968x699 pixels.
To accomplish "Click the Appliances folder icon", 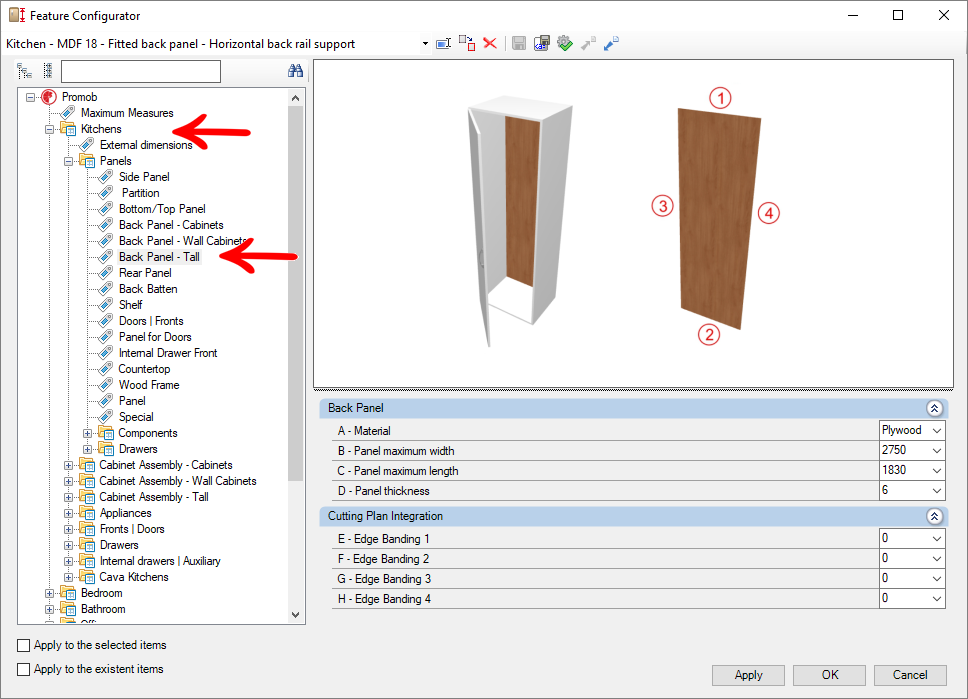I will click(87, 513).
